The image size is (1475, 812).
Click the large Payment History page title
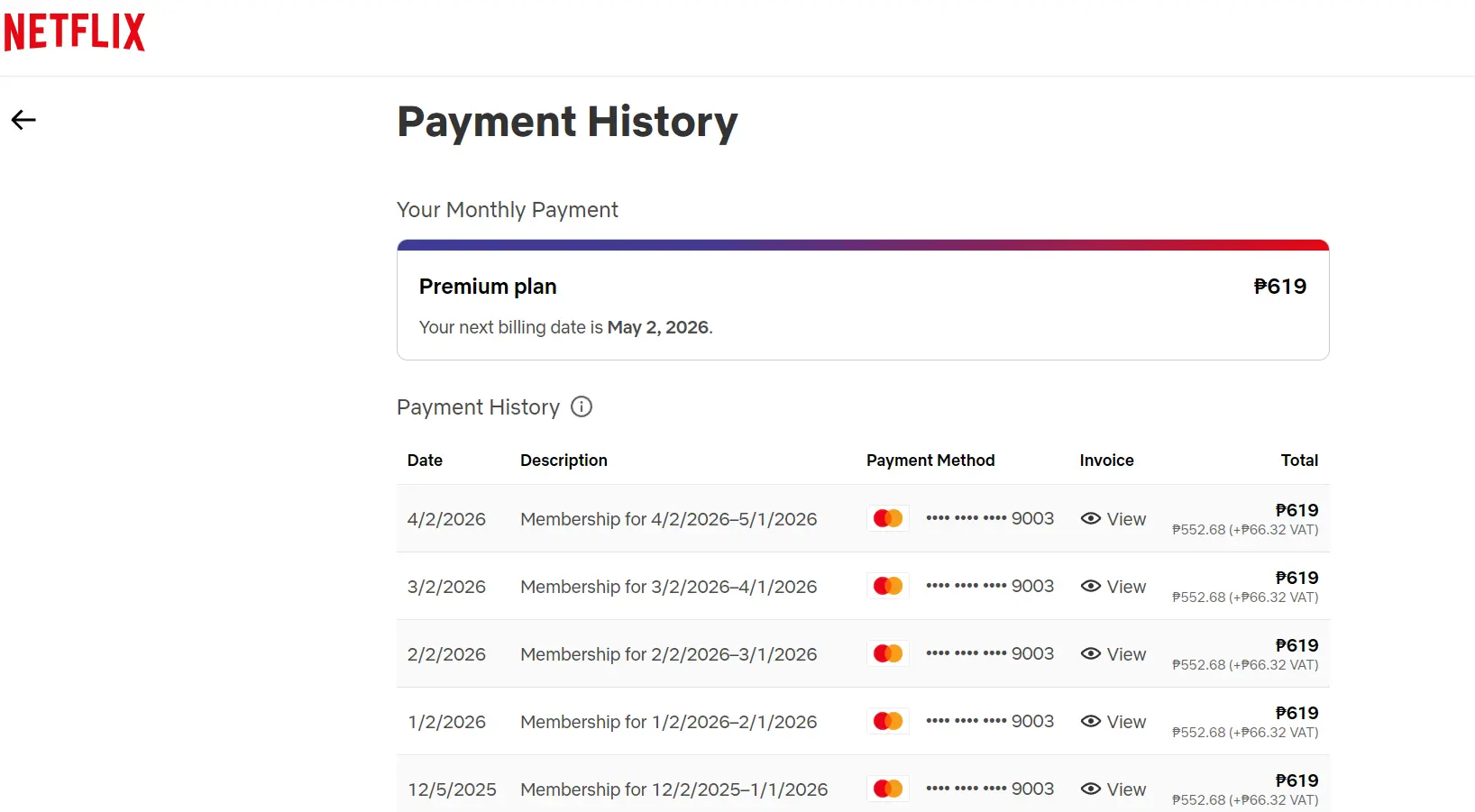pyautogui.click(x=567, y=123)
